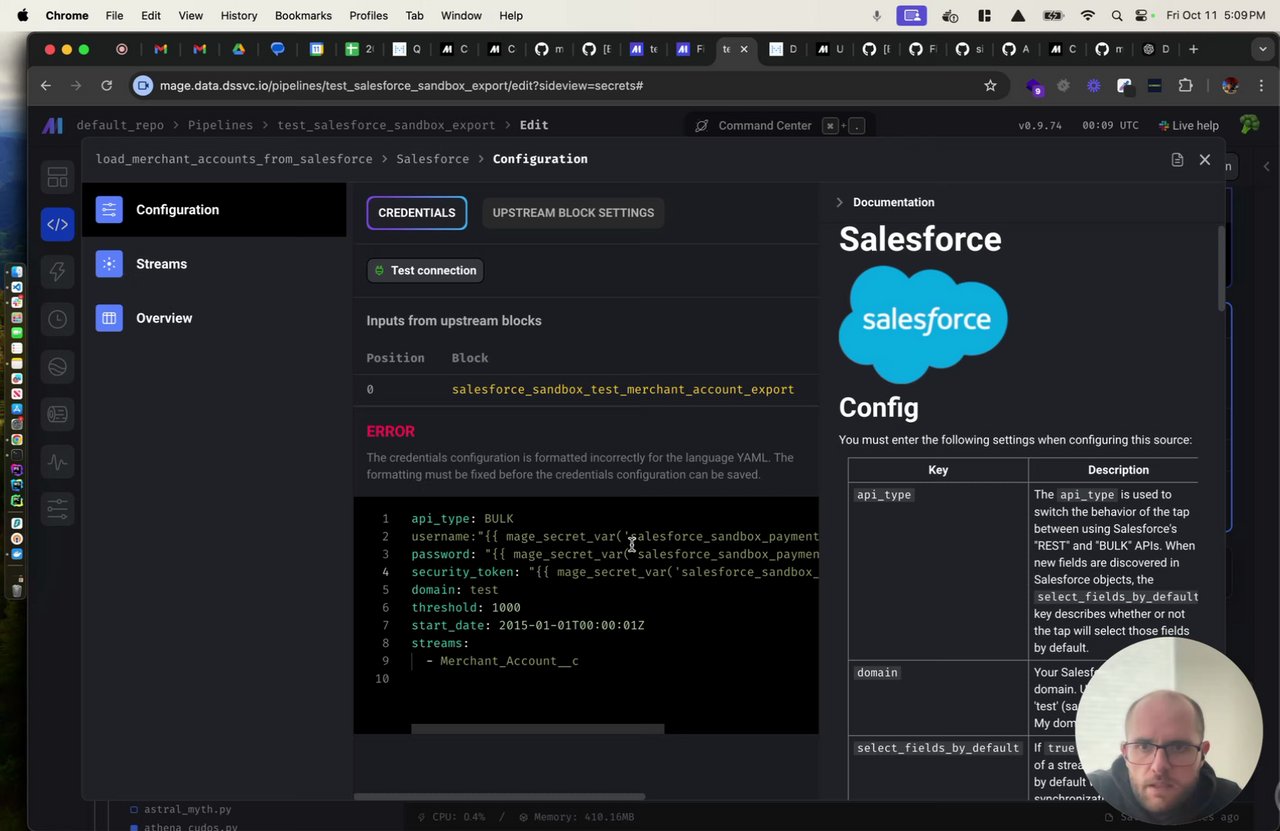Click the 'Merchant_Account__c' stream line
This screenshot has height=831, width=1280.
pos(502,661)
